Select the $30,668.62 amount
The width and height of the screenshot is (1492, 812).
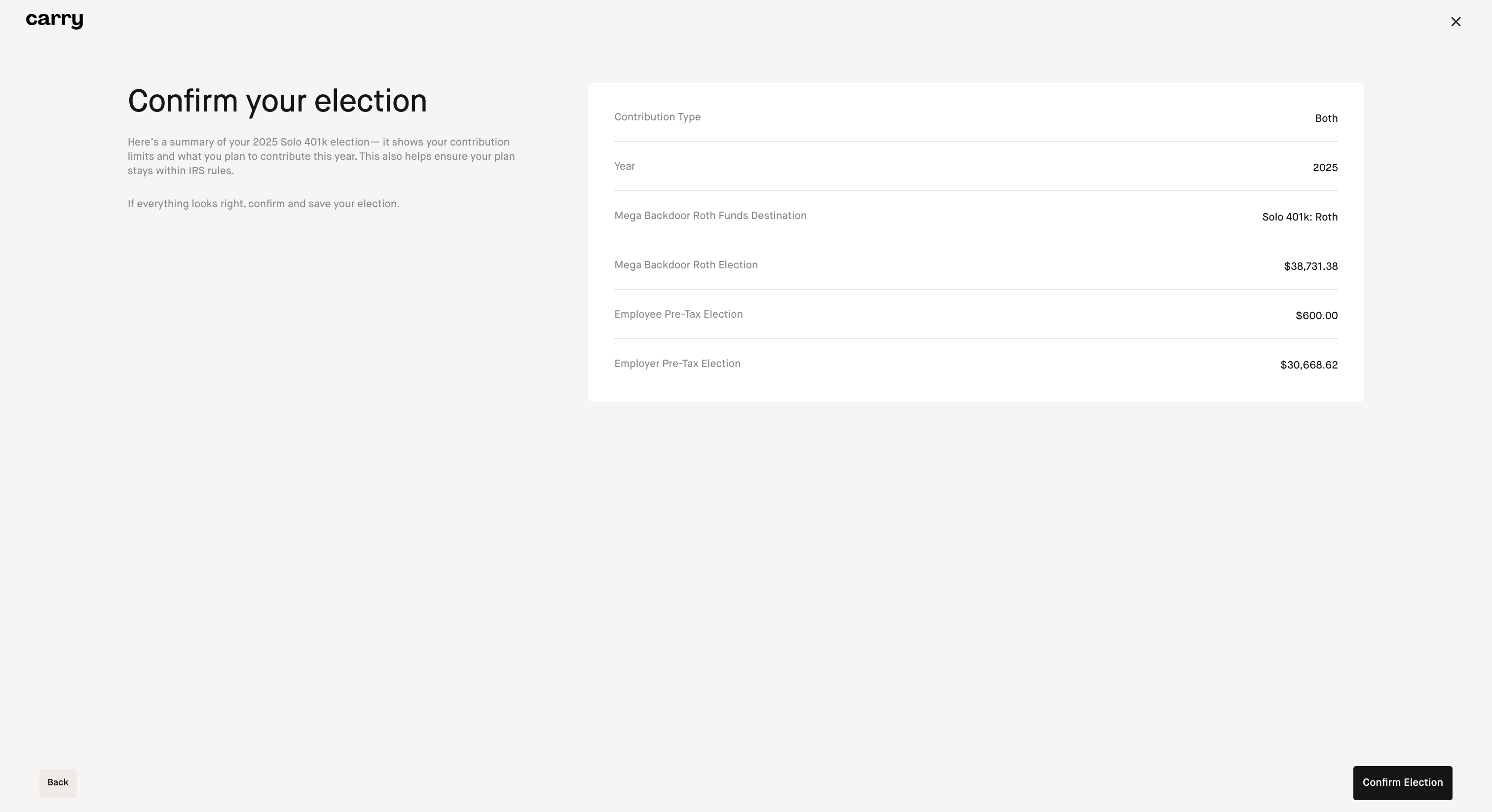[x=1308, y=365]
